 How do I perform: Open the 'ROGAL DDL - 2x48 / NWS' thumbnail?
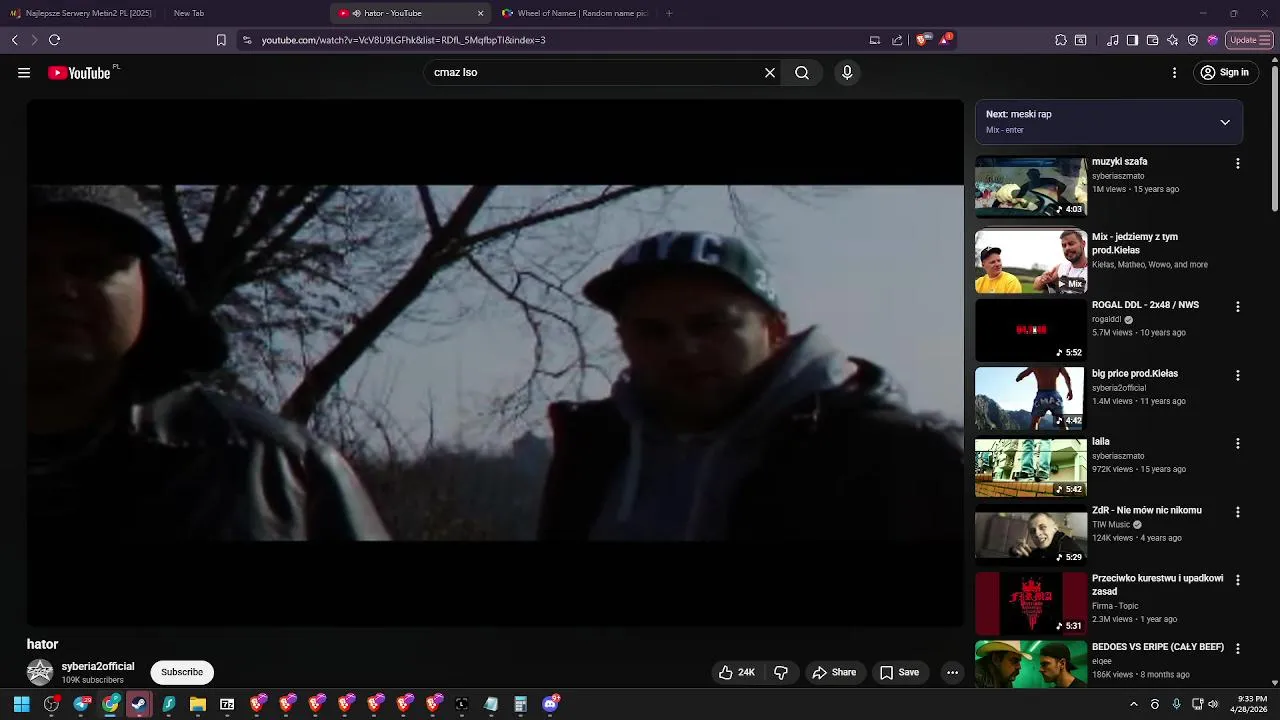pyautogui.click(x=1030, y=329)
